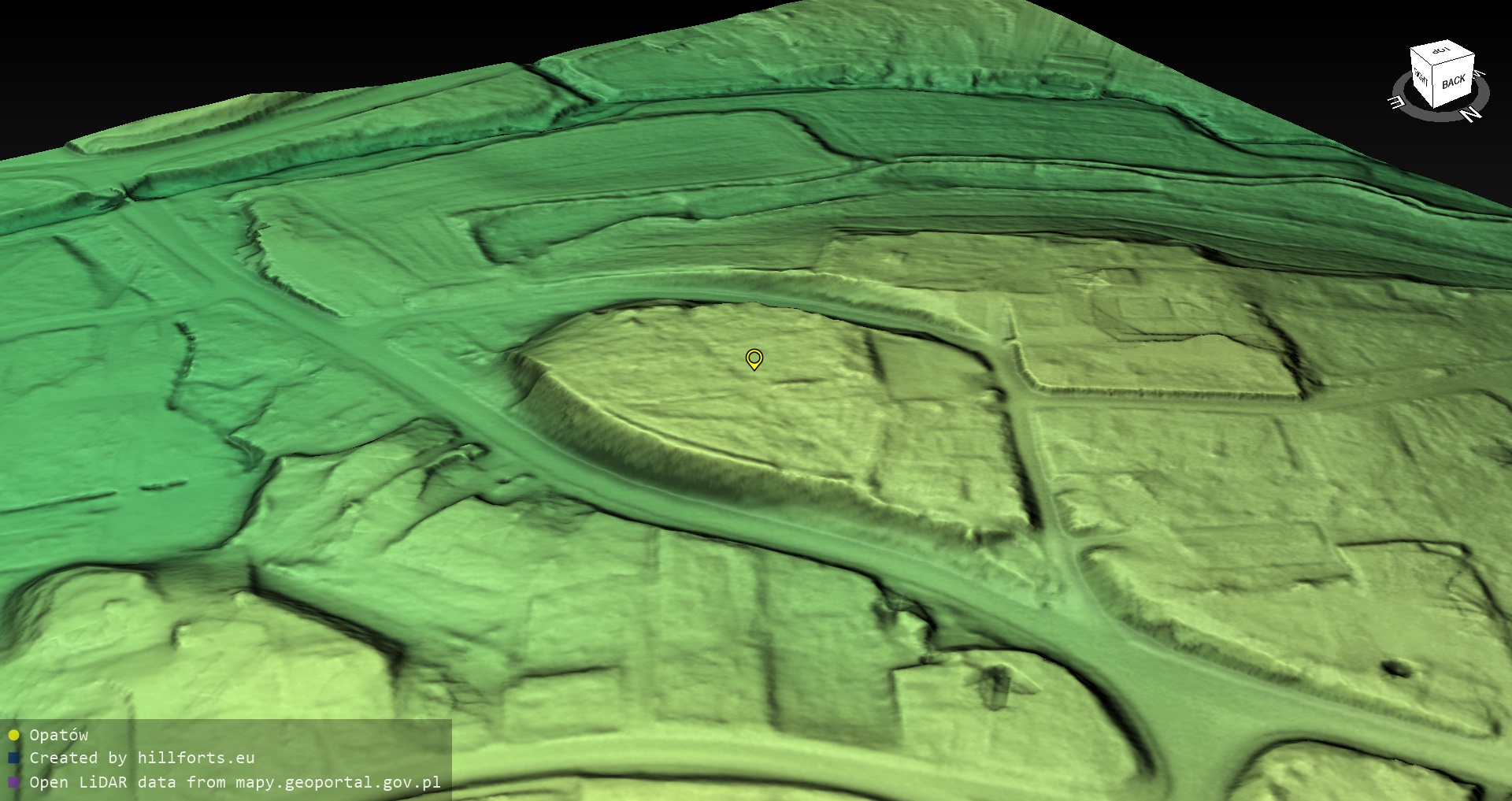
Task: Click the small round pit in the terrain
Action: pos(1396,669)
